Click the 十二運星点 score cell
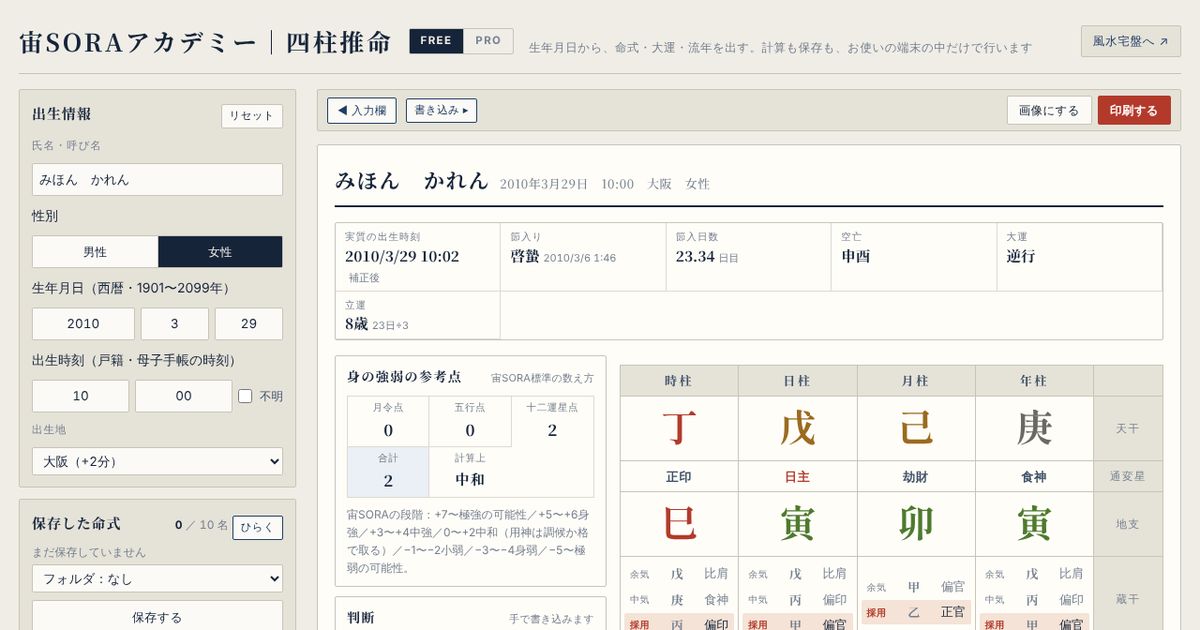This screenshot has width=1200, height=630. (x=552, y=421)
